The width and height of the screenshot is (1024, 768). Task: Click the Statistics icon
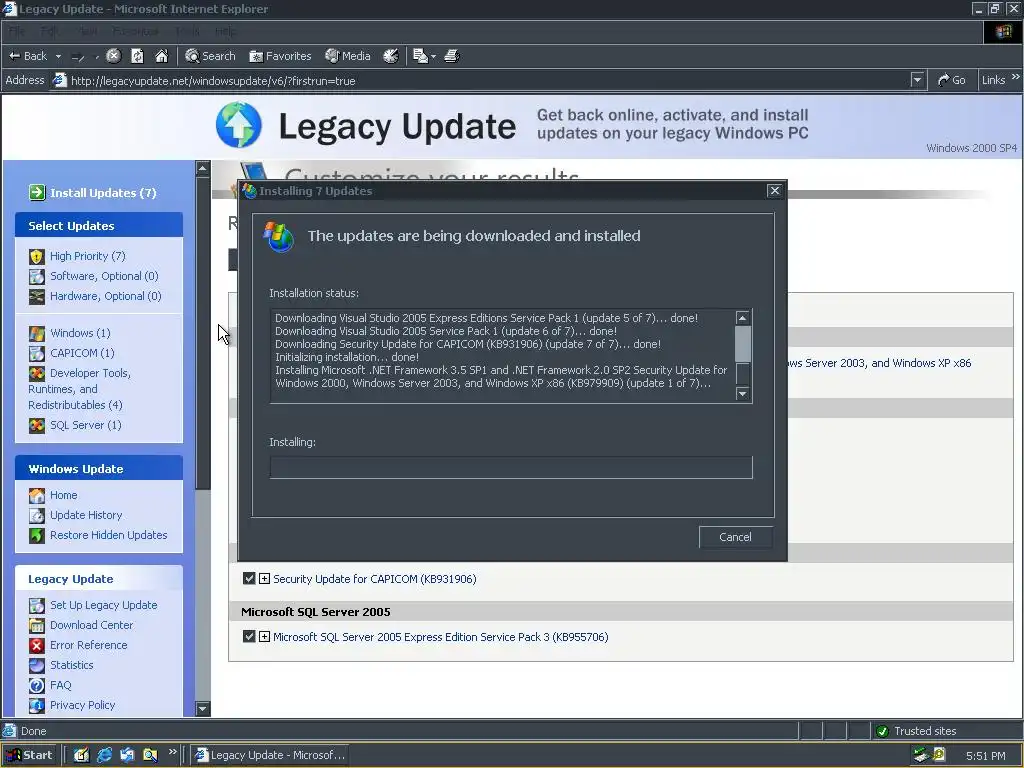[x=37, y=665]
